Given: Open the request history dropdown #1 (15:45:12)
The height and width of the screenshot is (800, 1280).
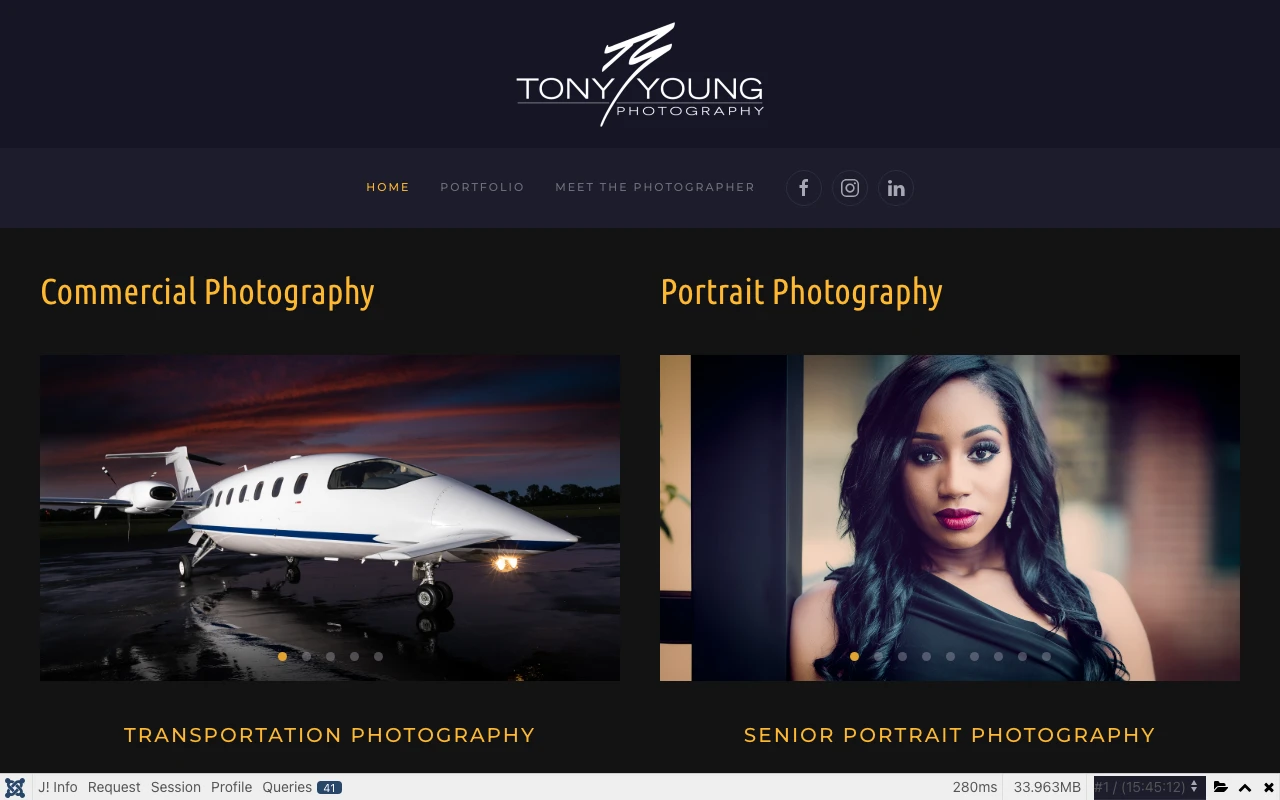Looking at the screenshot, I should (x=1148, y=787).
